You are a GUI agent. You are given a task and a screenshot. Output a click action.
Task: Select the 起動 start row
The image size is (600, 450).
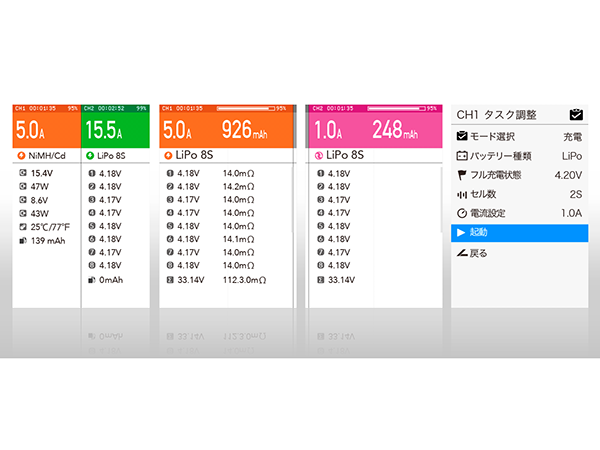(x=519, y=233)
